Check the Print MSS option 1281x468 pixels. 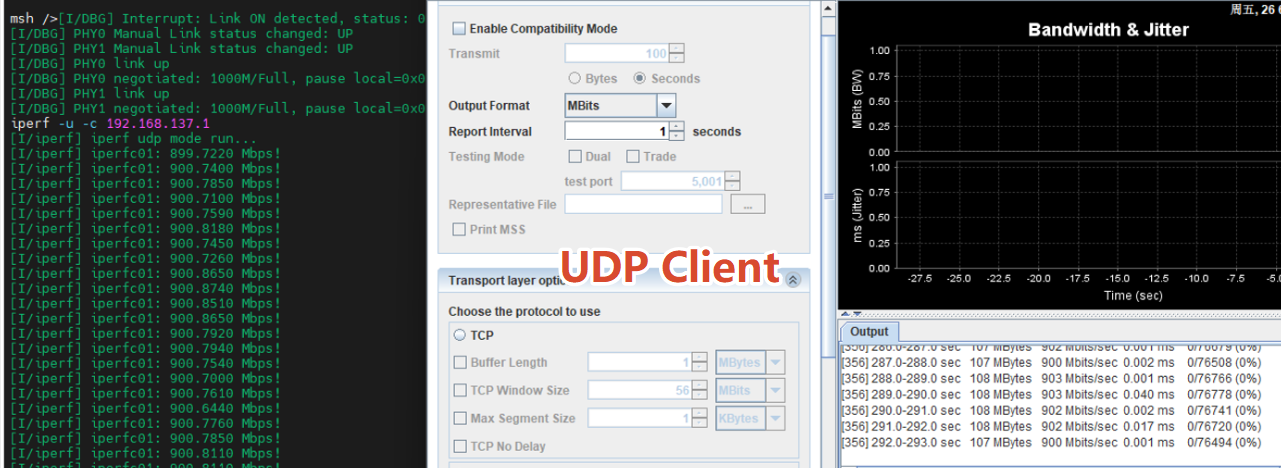pyautogui.click(x=460, y=229)
